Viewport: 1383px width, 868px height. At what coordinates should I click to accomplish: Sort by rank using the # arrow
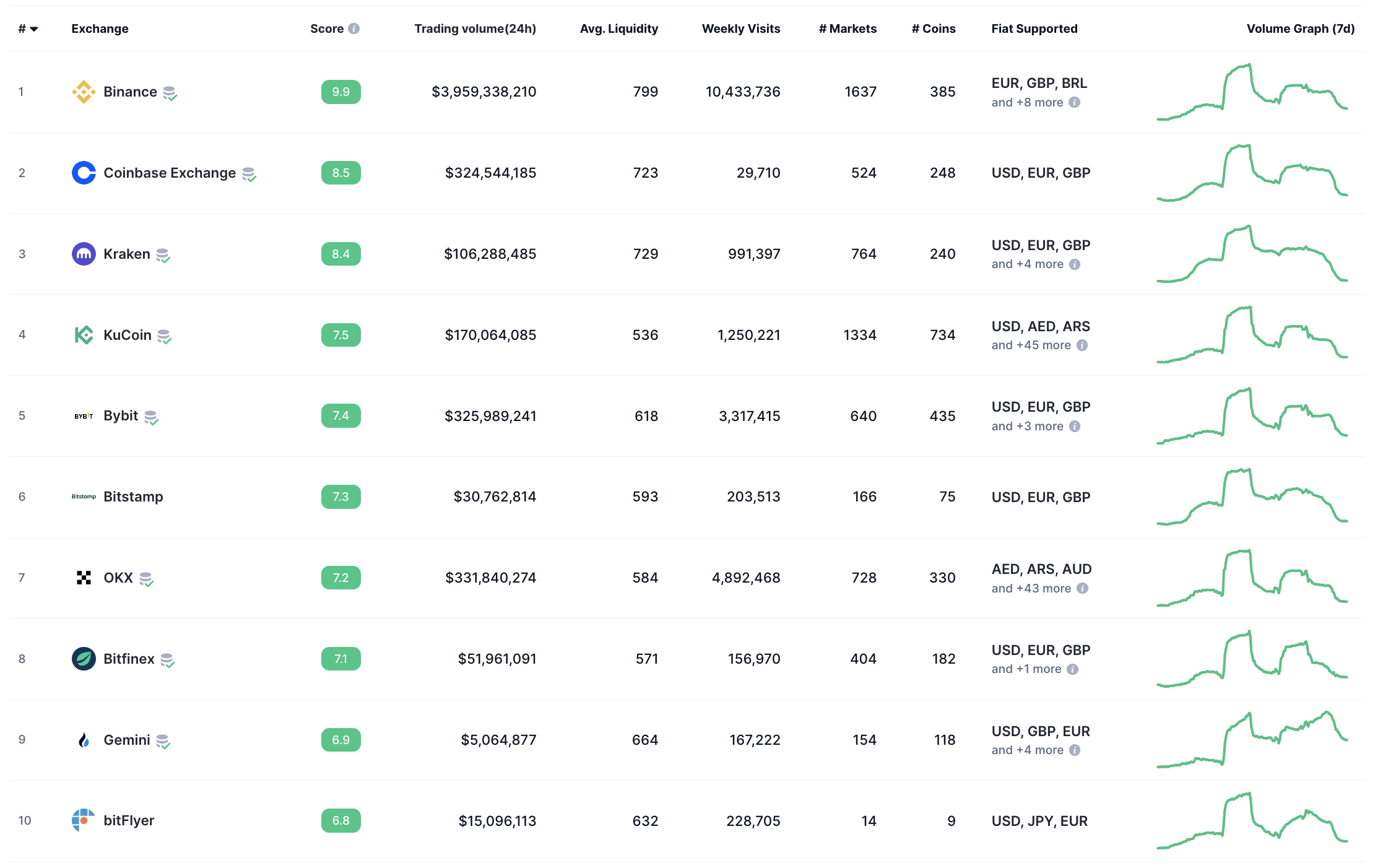34,29
